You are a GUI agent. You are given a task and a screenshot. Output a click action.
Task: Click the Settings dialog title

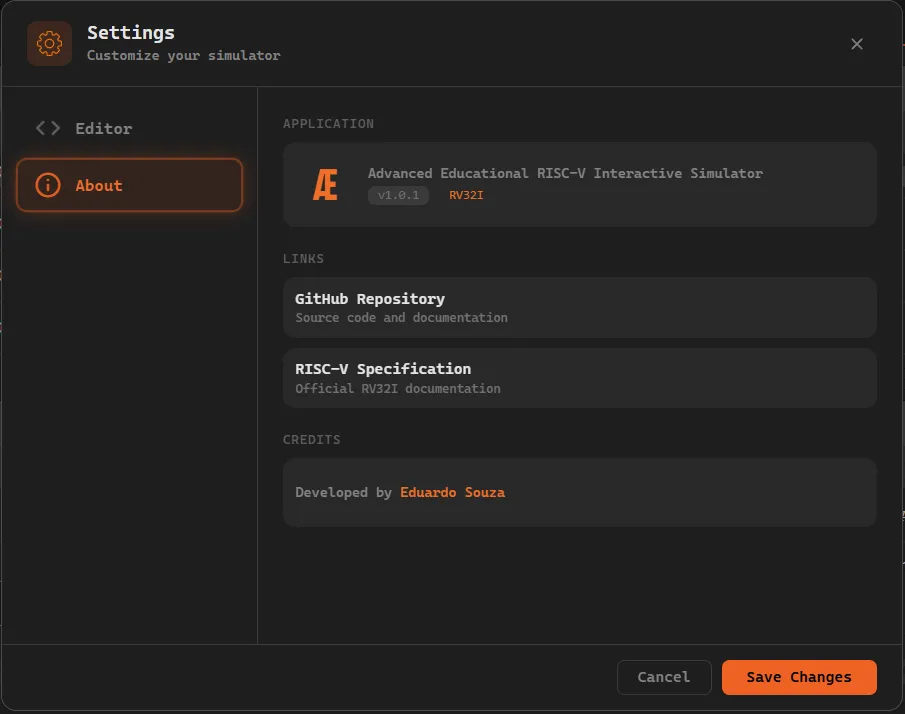click(131, 34)
